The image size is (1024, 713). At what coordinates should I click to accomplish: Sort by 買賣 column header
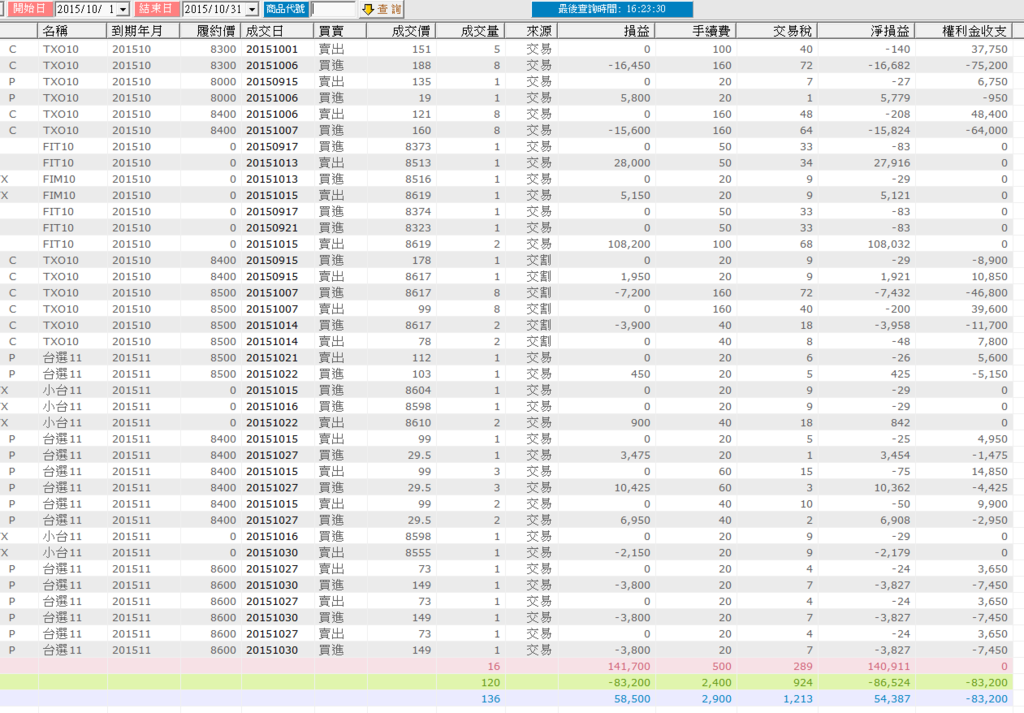click(x=340, y=31)
